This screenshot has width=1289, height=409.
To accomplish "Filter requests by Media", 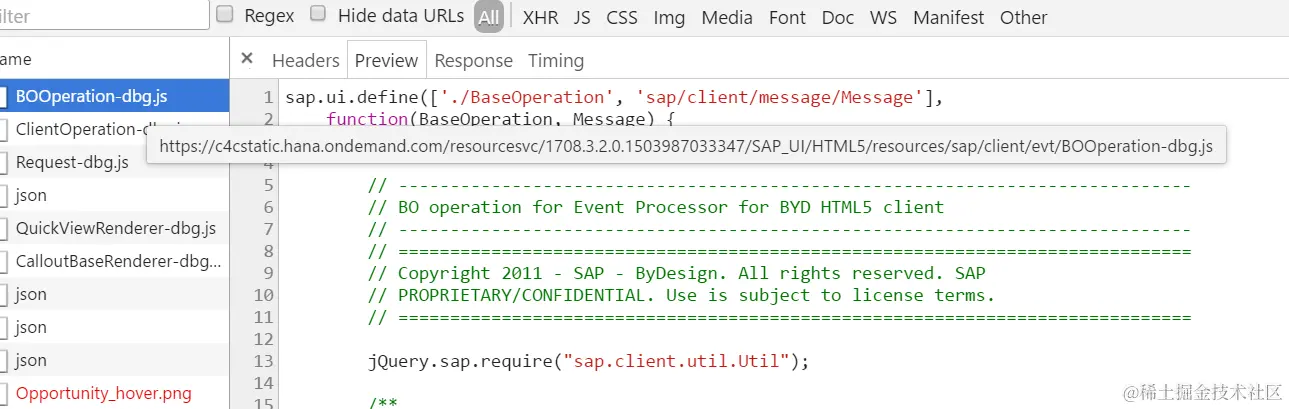I will (728, 17).
